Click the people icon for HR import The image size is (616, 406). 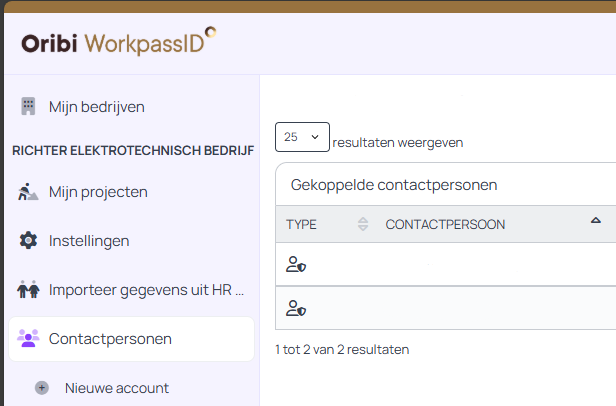coord(28,290)
